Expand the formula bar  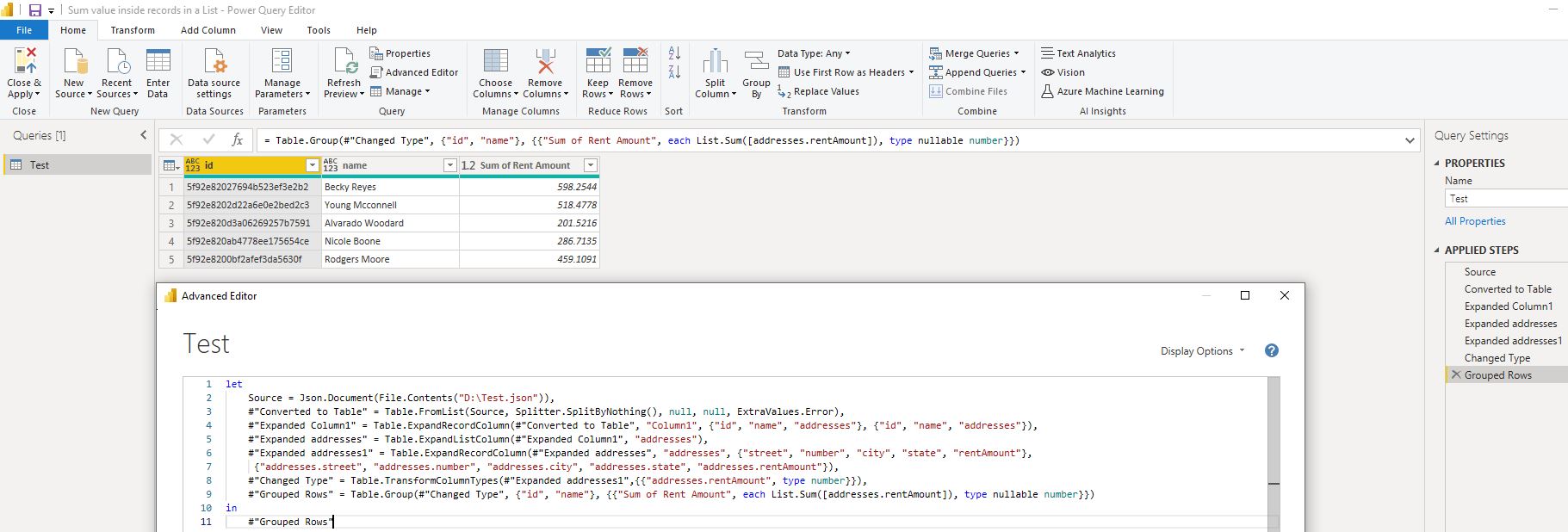1410,140
